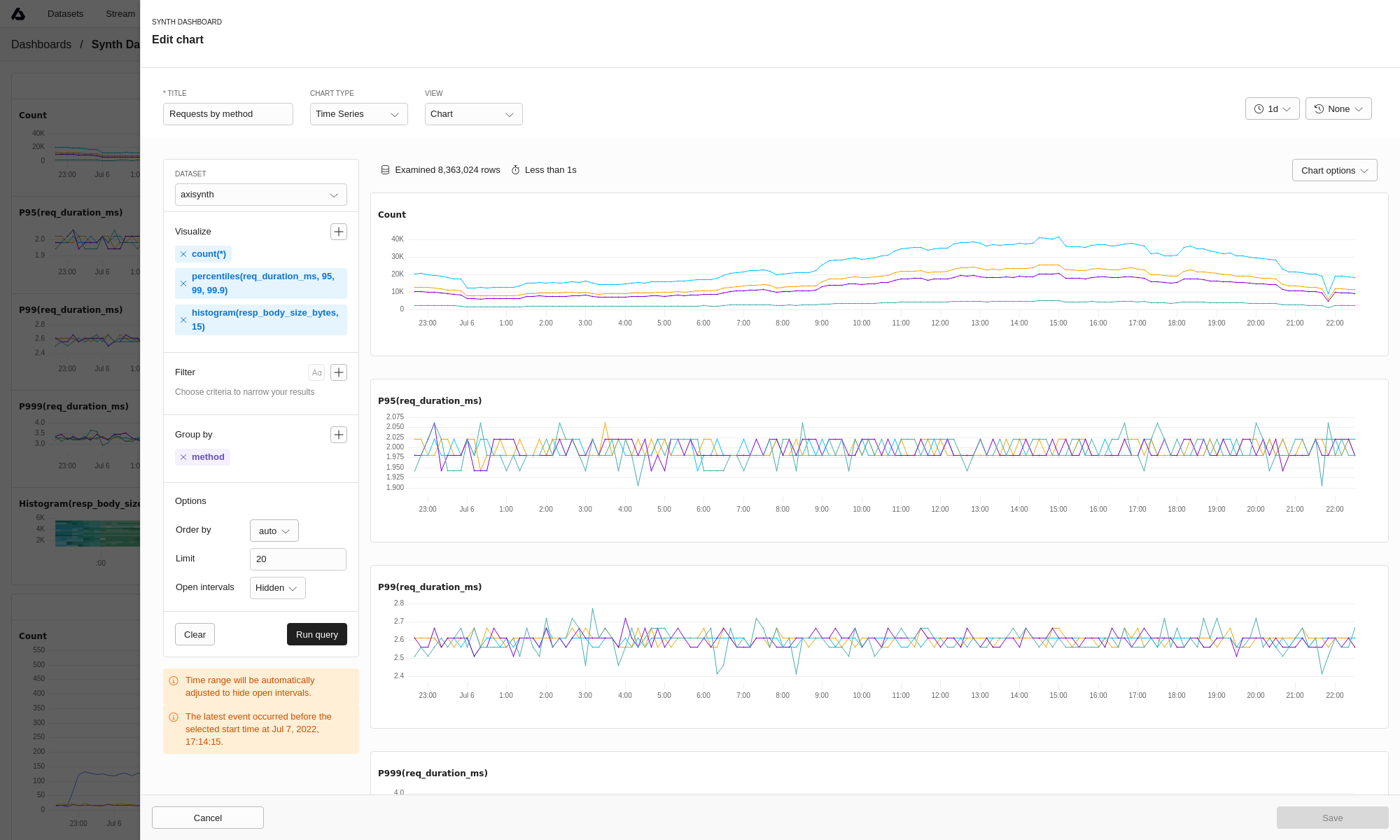
Task: Click the Run query button
Action: 316,635
